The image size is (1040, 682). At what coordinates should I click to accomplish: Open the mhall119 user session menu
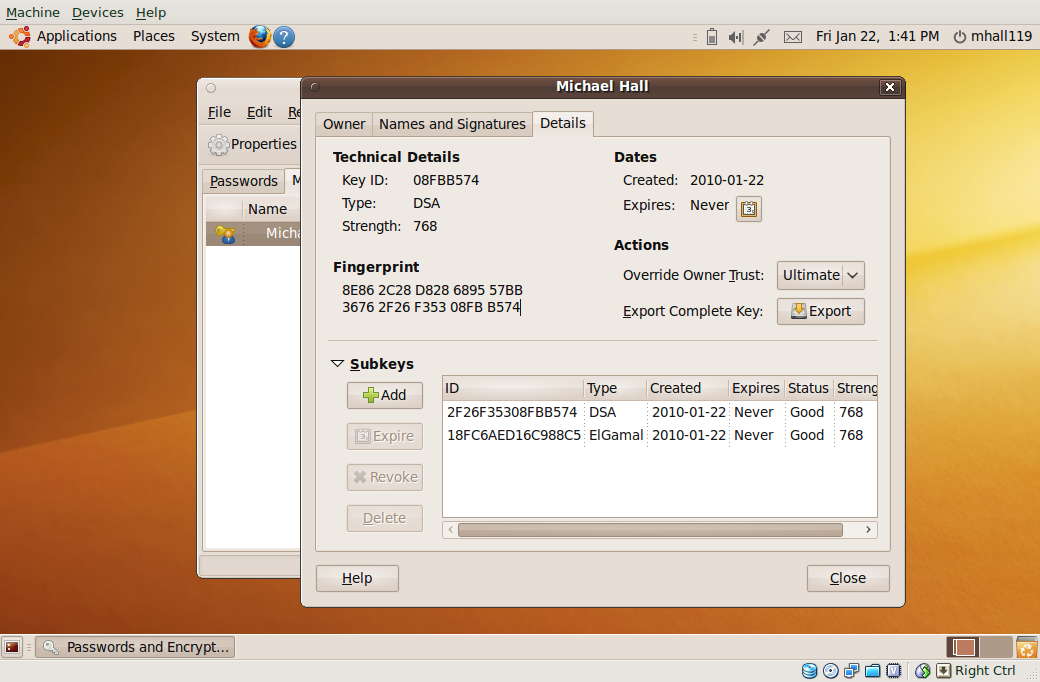(992, 36)
